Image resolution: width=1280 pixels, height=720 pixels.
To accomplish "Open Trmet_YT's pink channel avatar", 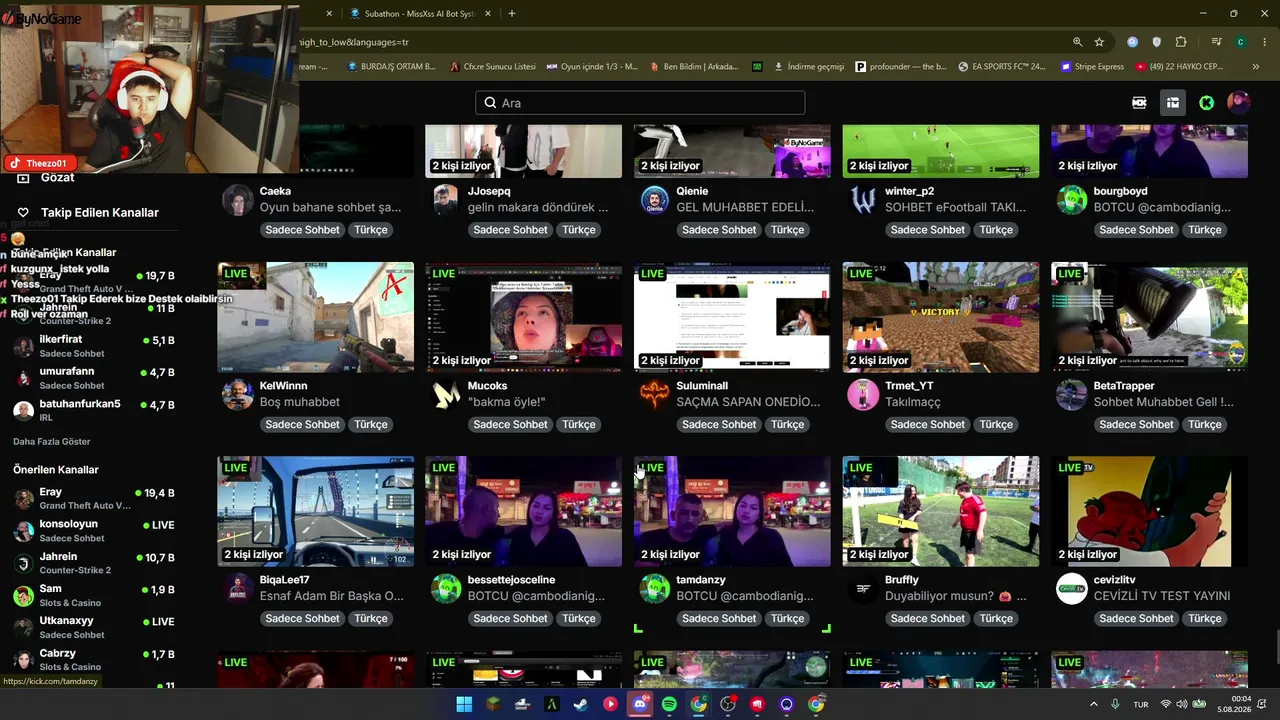I will coord(863,394).
